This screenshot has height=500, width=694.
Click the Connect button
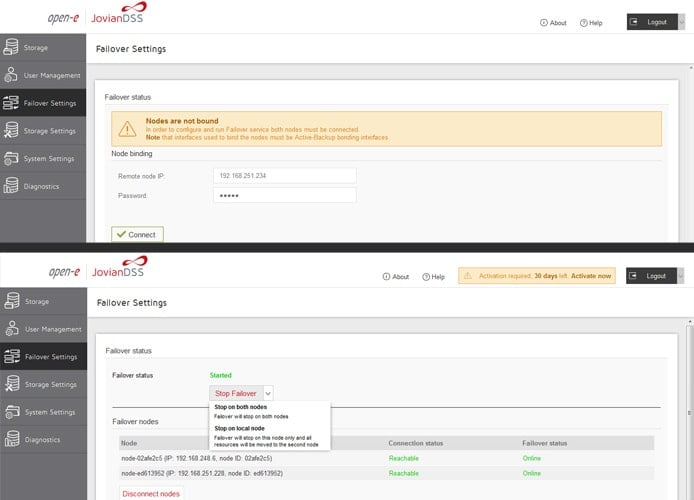point(137,235)
